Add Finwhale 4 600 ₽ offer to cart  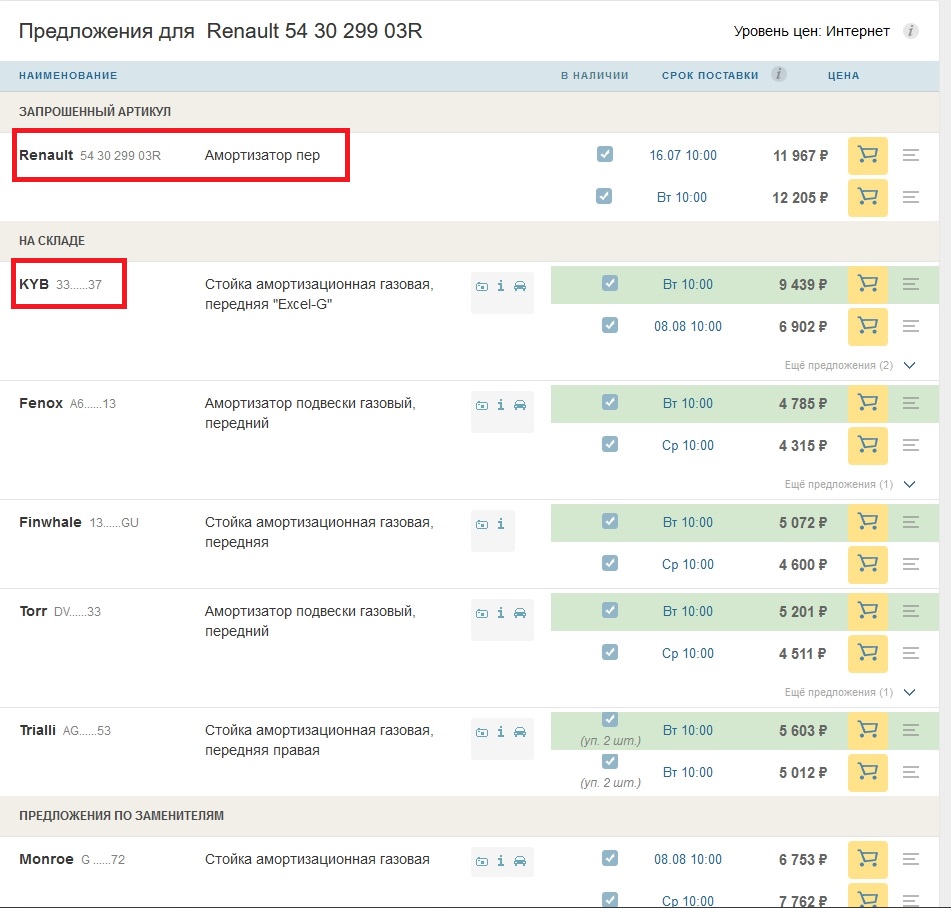[867, 564]
